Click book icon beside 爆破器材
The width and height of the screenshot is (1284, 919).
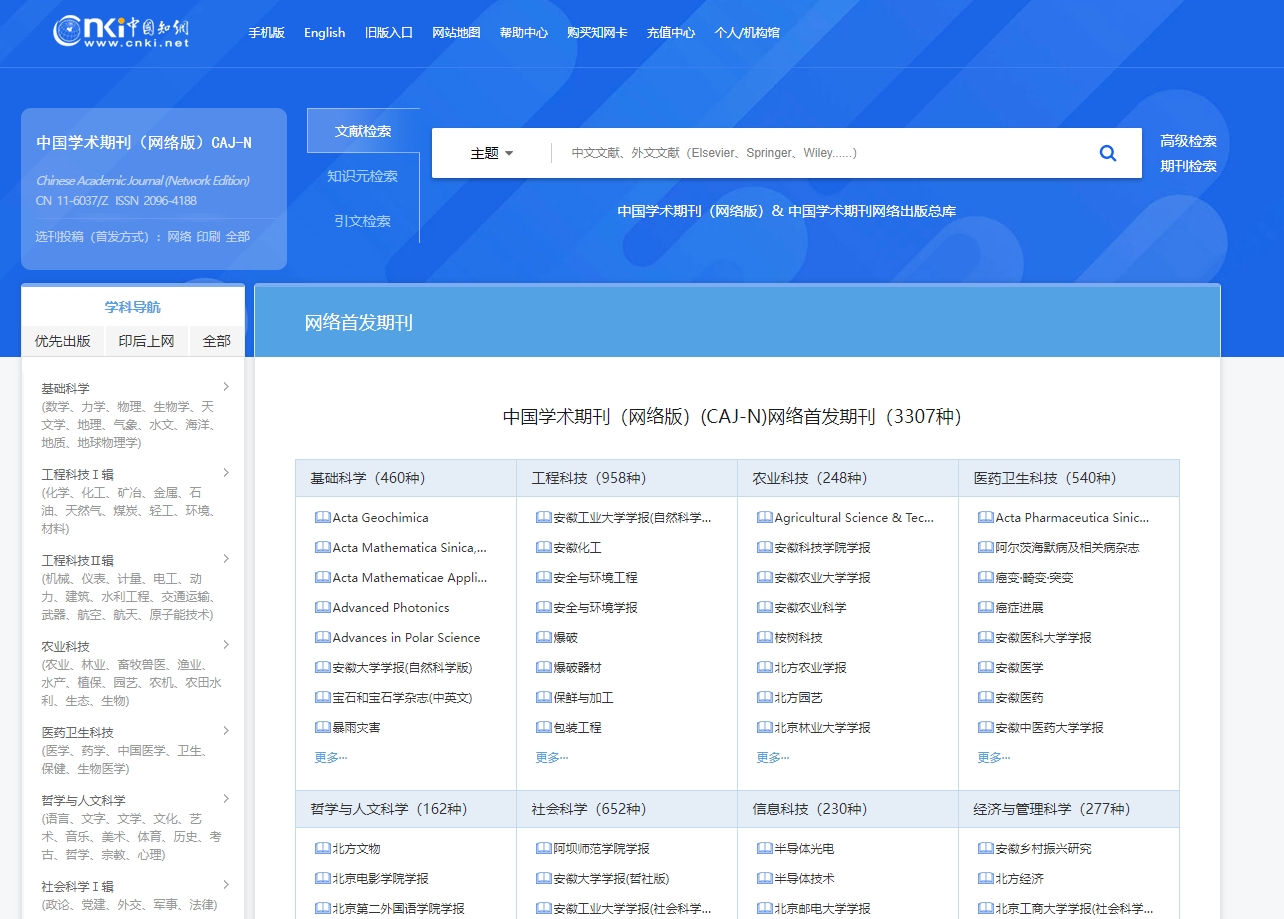tap(543, 668)
